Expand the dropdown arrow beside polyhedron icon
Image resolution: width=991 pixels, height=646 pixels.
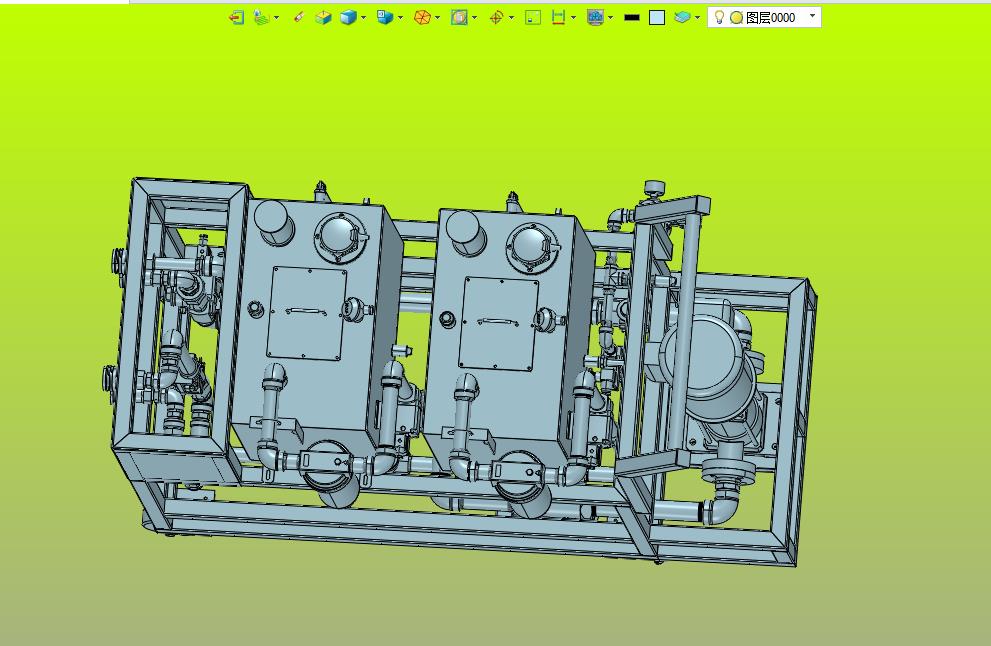pyautogui.click(x=437, y=18)
